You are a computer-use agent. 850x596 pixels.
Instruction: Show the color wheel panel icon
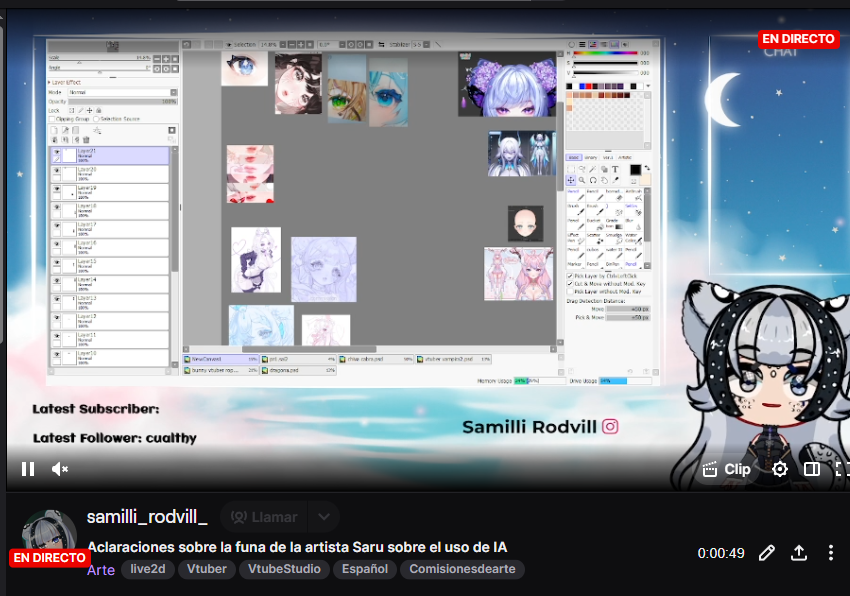point(571,44)
